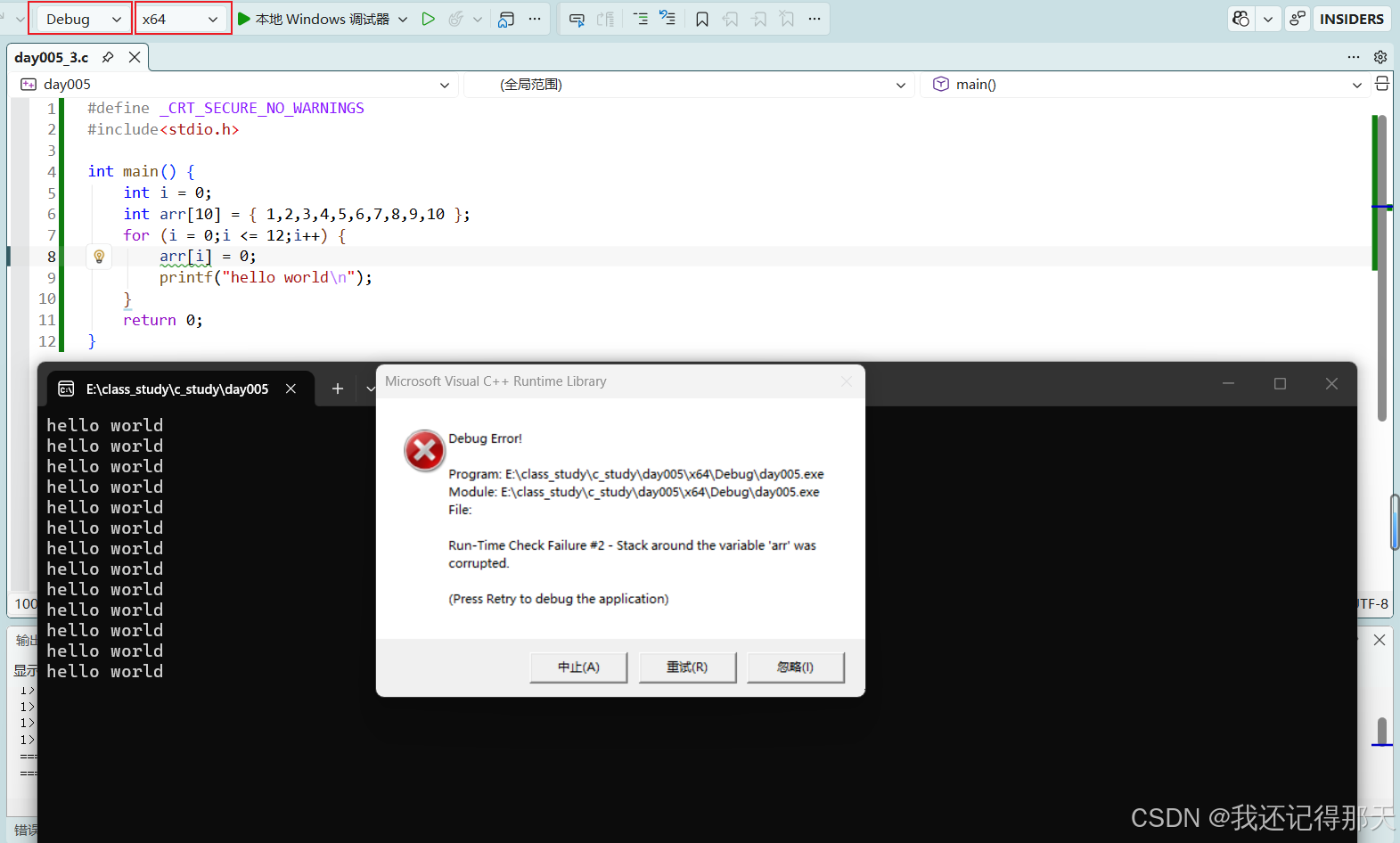Open the editor tab settings gear

point(1380,57)
